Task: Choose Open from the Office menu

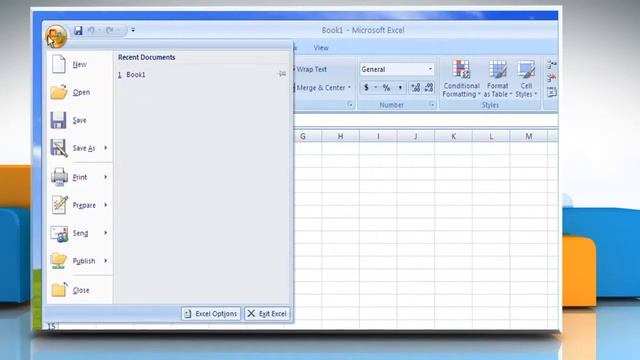Action: coord(80,92)
